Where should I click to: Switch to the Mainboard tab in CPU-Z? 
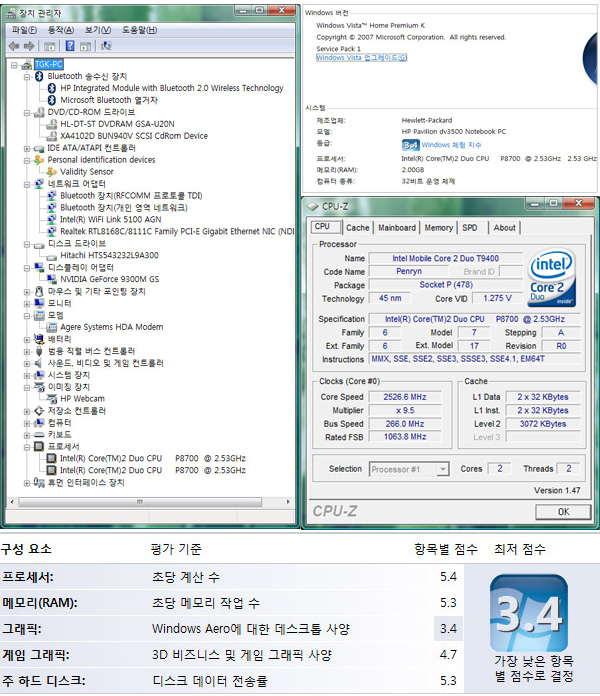click(397, 228)
